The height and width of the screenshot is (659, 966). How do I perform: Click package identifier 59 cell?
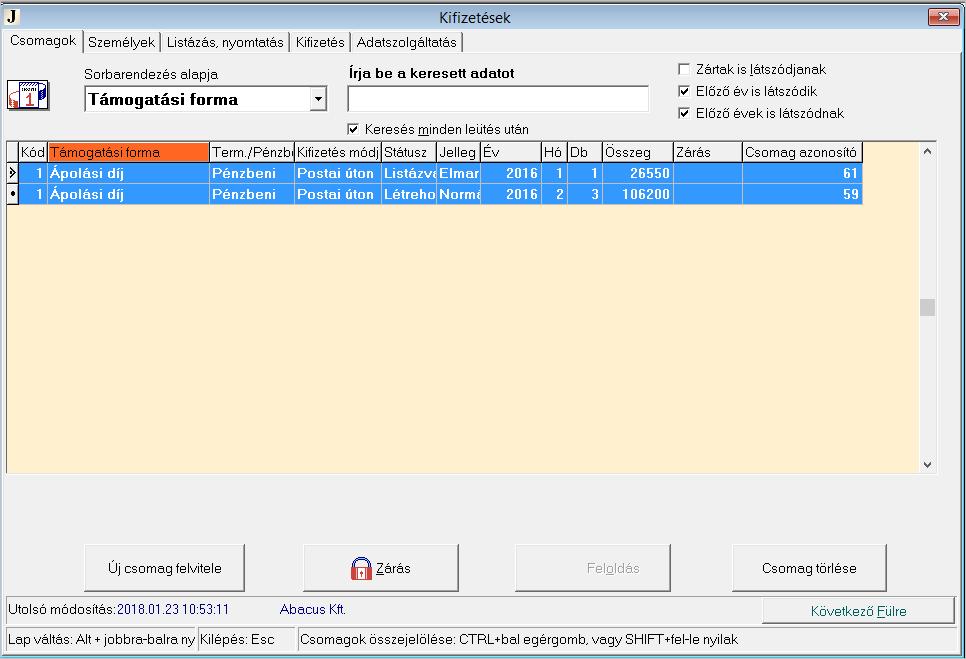point(802,194)
